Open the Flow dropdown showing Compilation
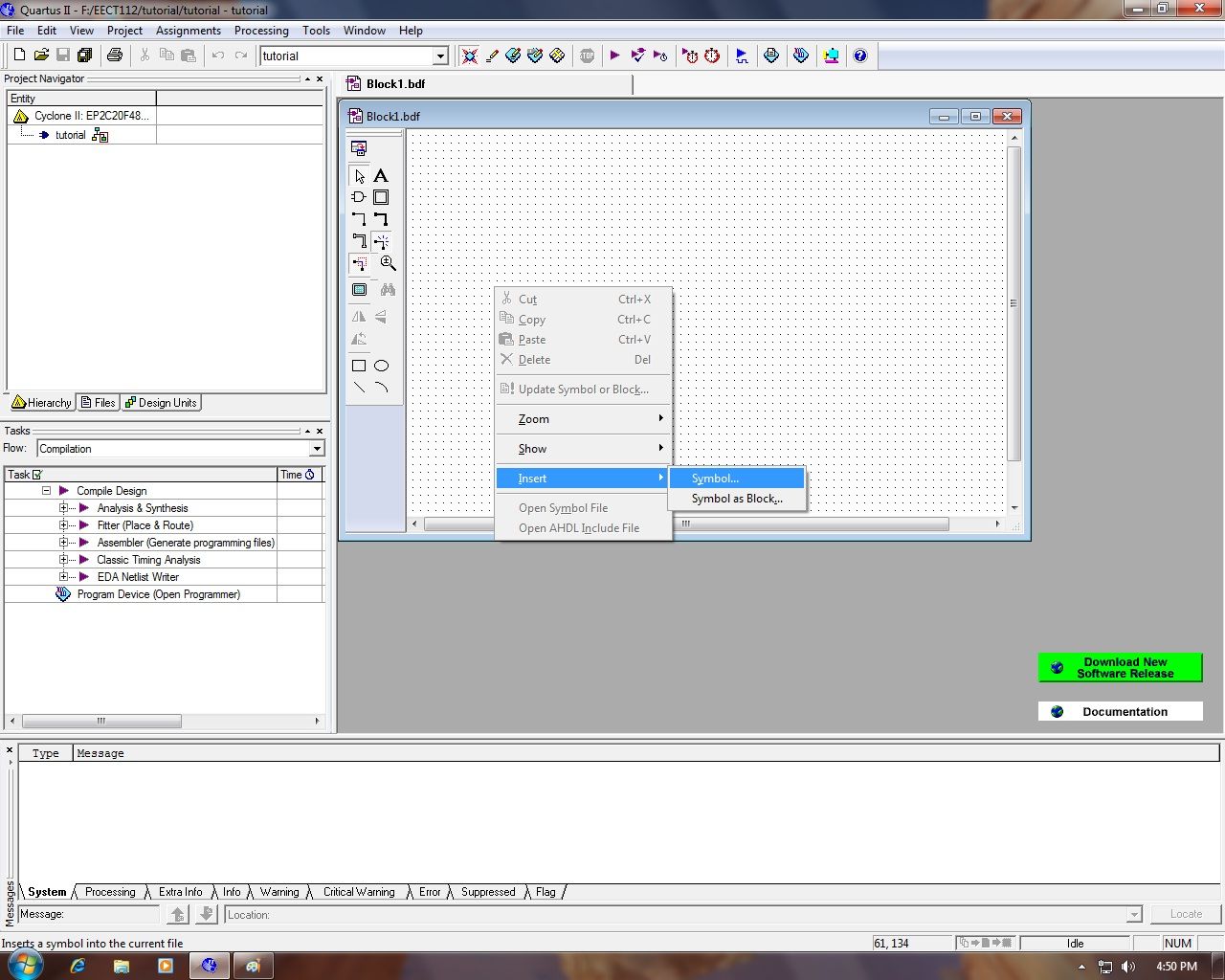The height and width of the screenshot is (980, 1225). click(317, 448)
